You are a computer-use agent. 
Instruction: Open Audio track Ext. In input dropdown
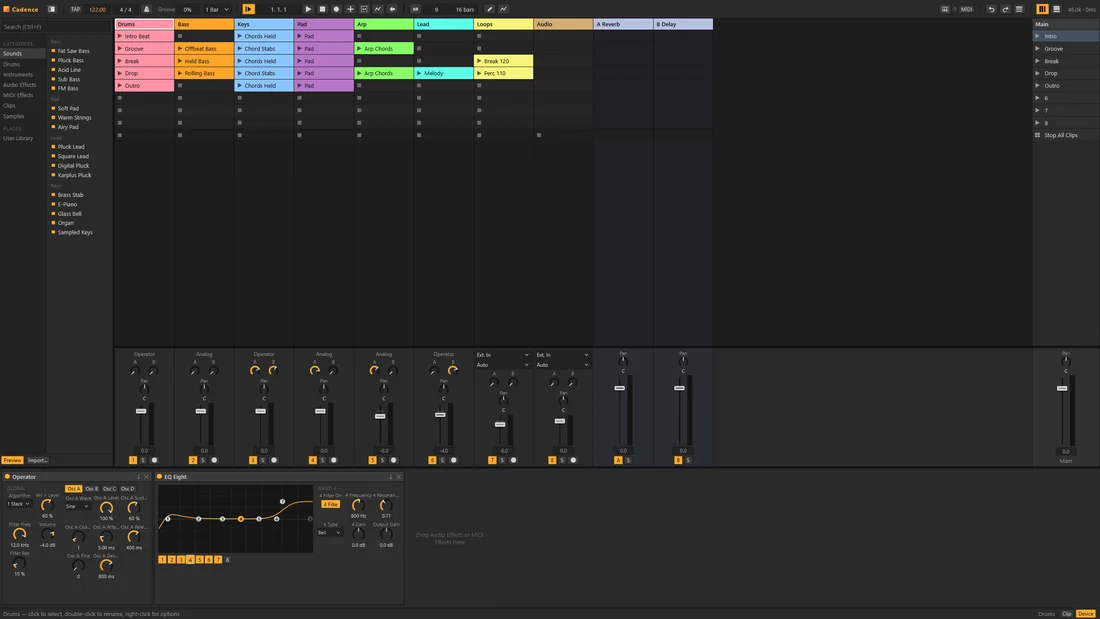click(562, 355)
